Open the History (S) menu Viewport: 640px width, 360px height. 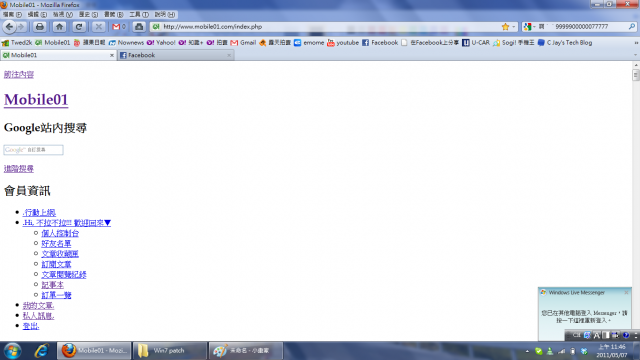coord(88,14)
